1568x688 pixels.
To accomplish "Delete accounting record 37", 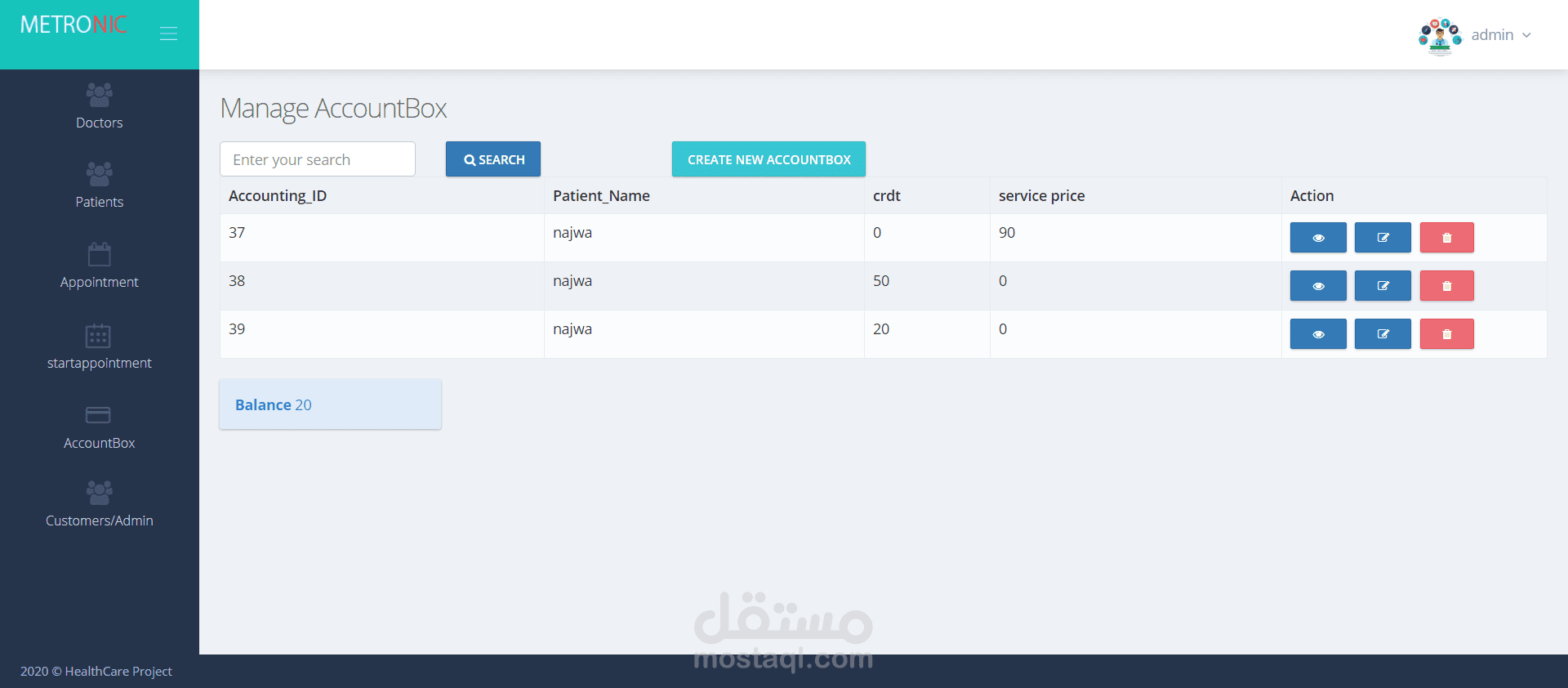I will pos(1447,238).
